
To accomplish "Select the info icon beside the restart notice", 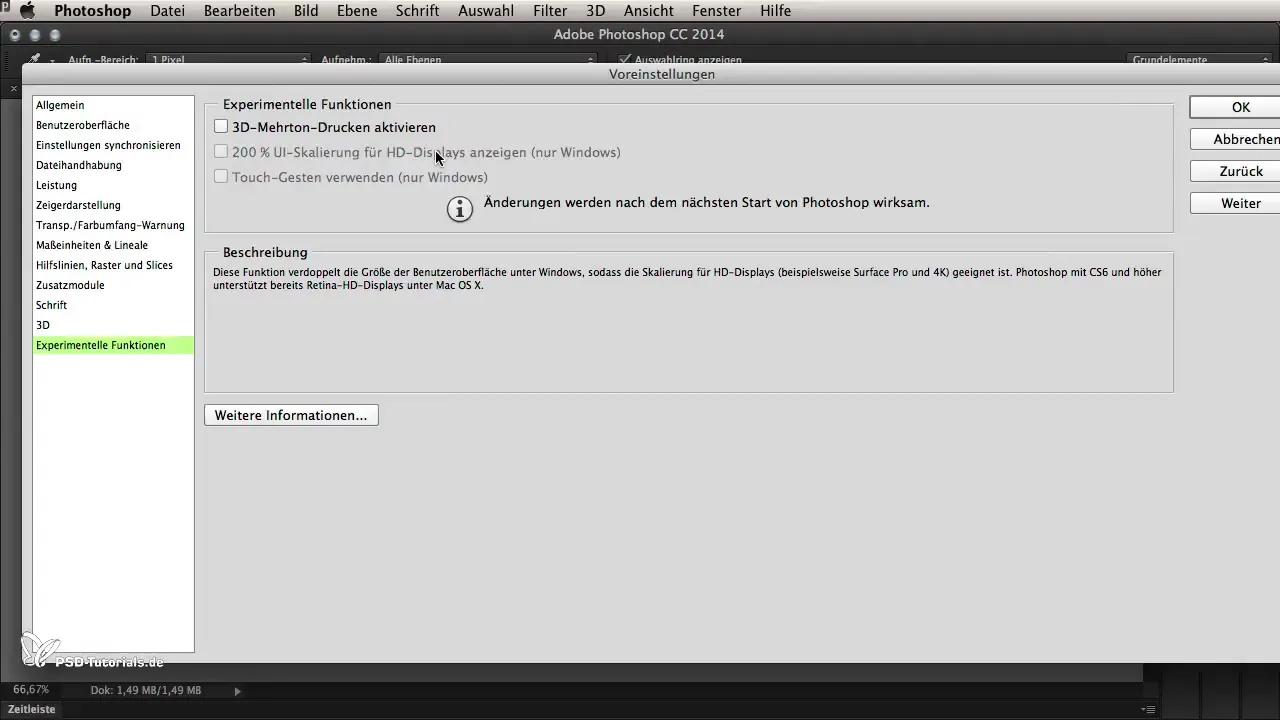I will [x=459, y=209].
